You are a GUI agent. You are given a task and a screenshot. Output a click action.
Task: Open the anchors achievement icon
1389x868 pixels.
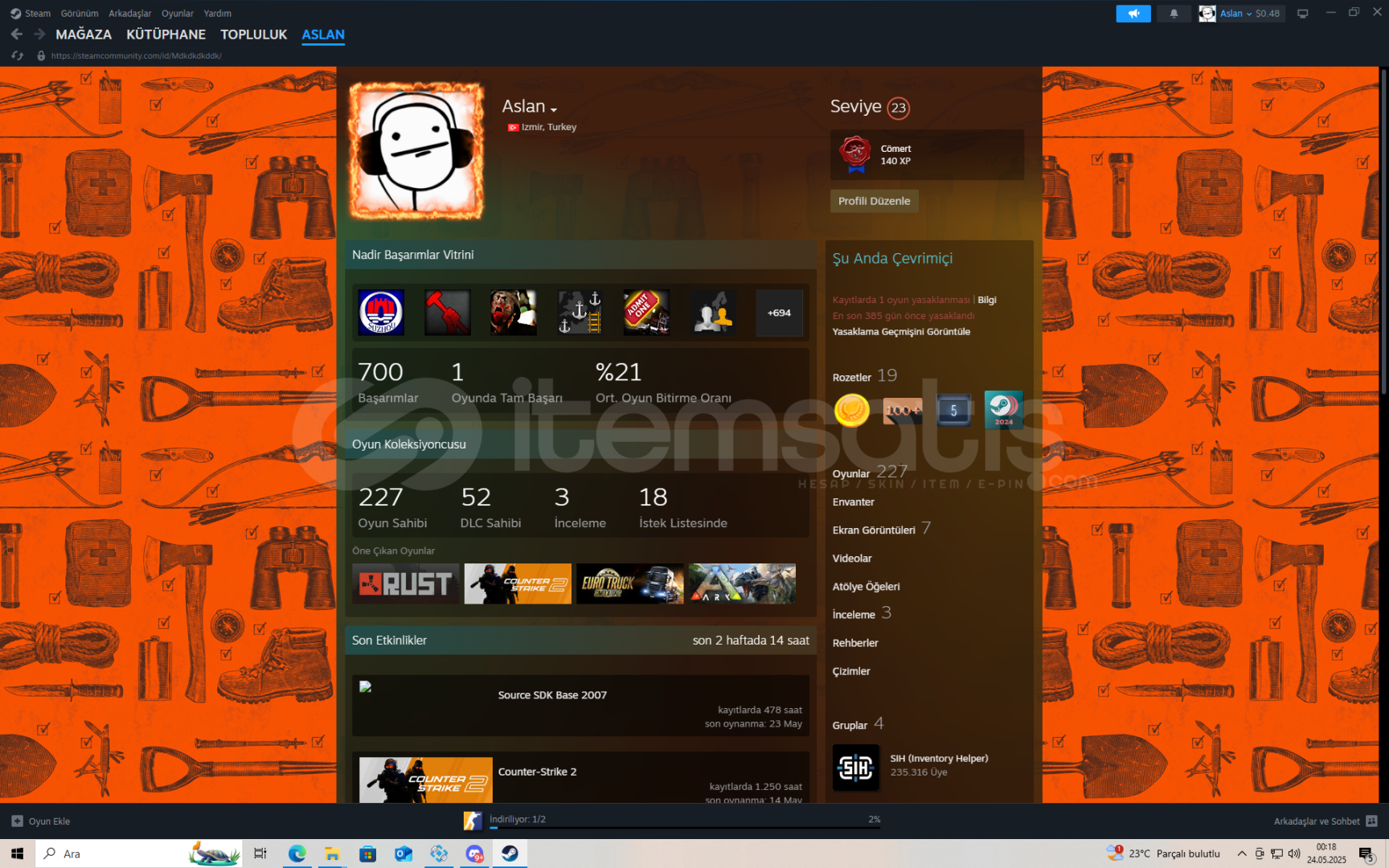pyautogui.click(x=580, y=313)
